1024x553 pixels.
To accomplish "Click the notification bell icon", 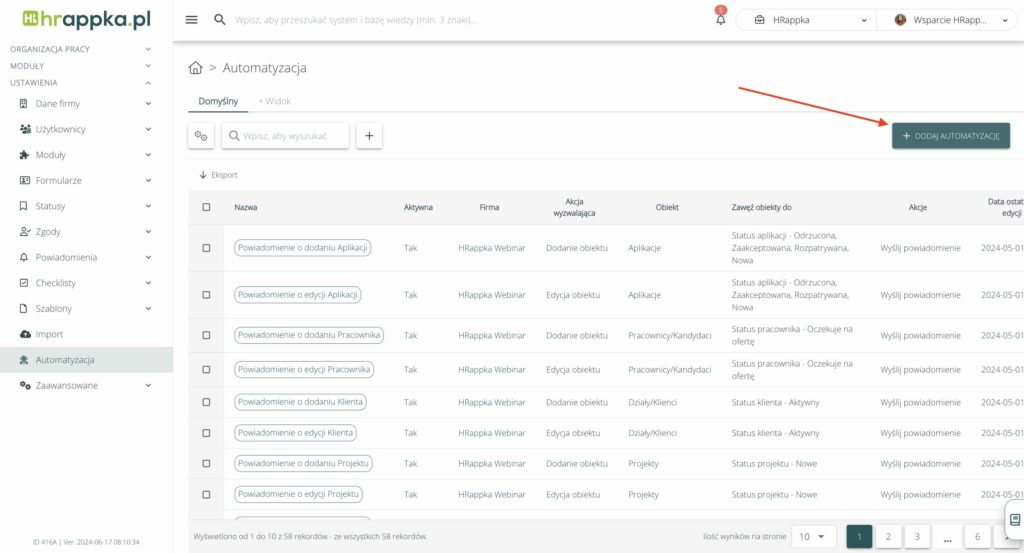I will click(720, 20).
